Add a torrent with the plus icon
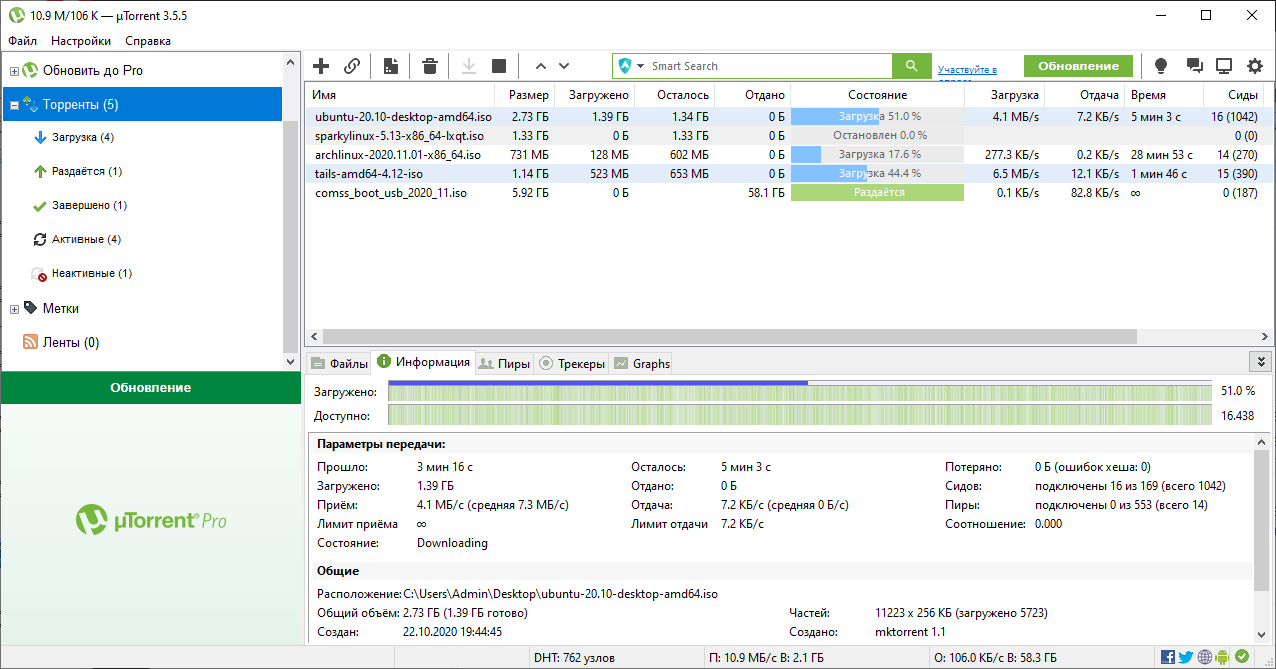The height and width of the screenshot is (669, 1276). click(x=321, y=66)
